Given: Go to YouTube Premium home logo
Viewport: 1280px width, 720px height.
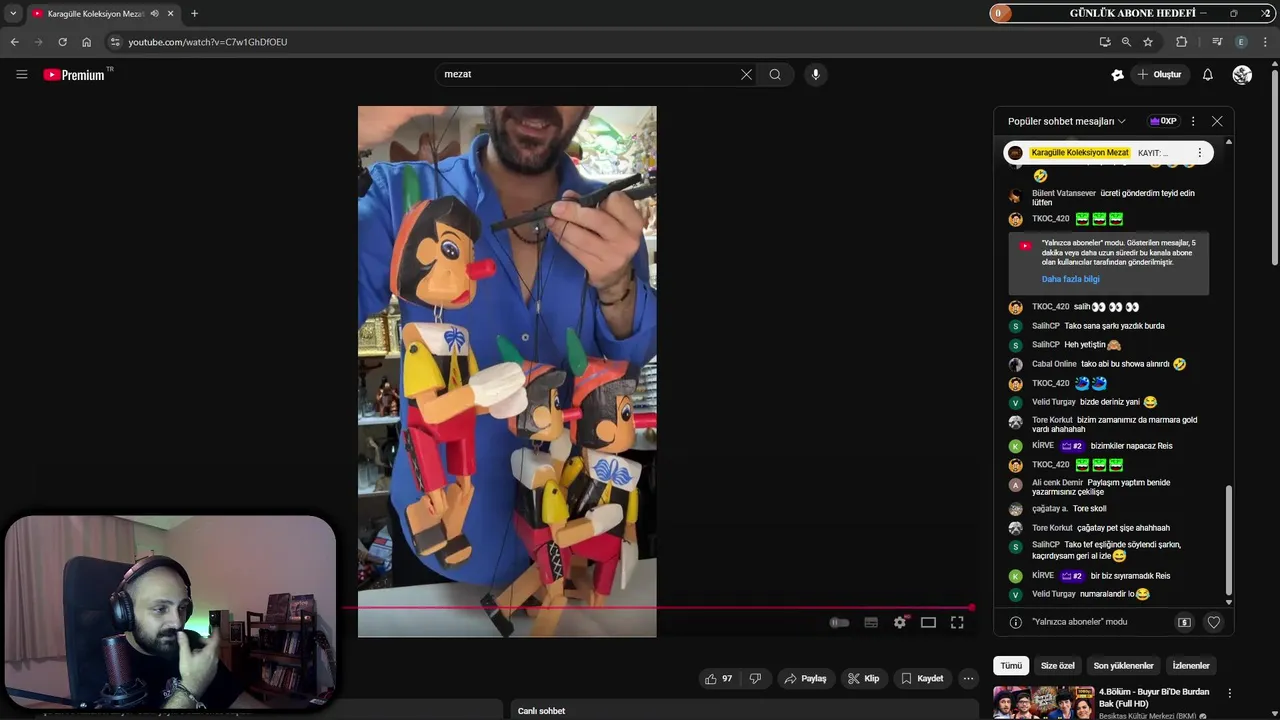Looking at the screenshot, I should coord(77,74).
